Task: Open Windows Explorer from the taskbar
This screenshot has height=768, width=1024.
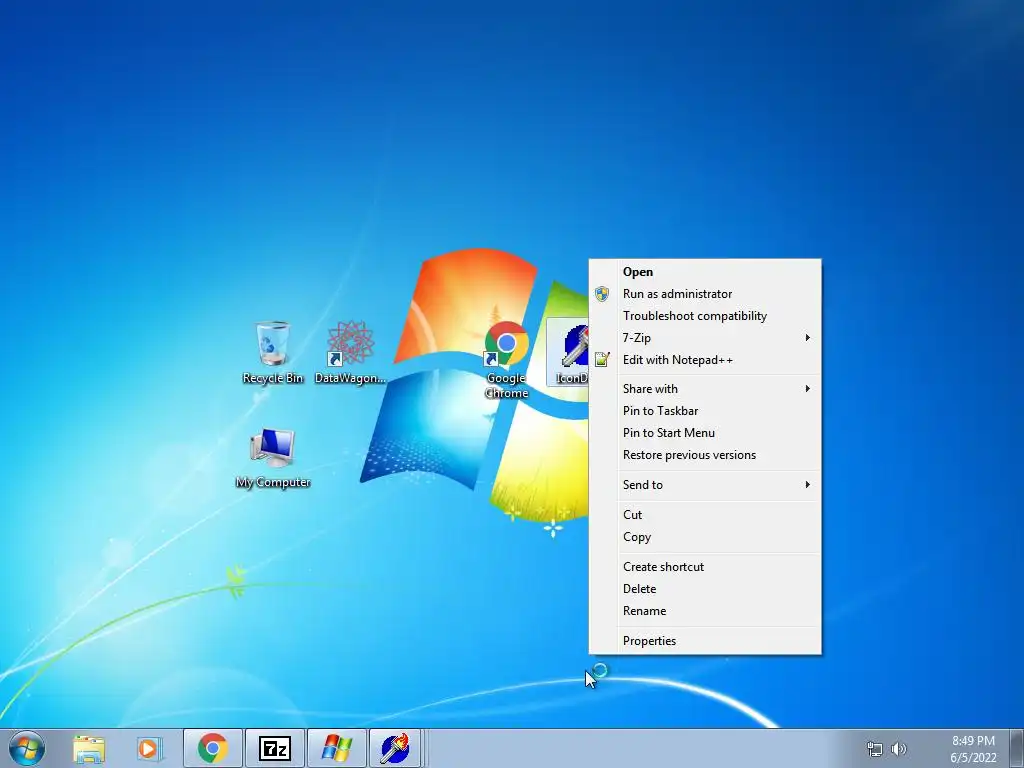Action: click(89, 749)
